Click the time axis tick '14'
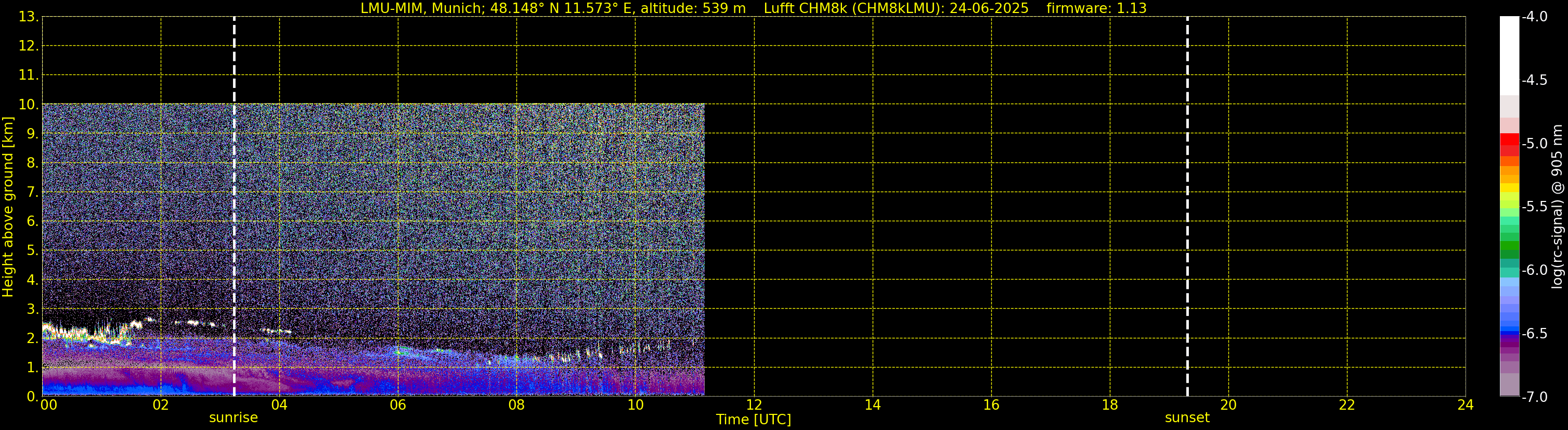Viewport: 1568px width, 430px height. click(x=873, y=405)
